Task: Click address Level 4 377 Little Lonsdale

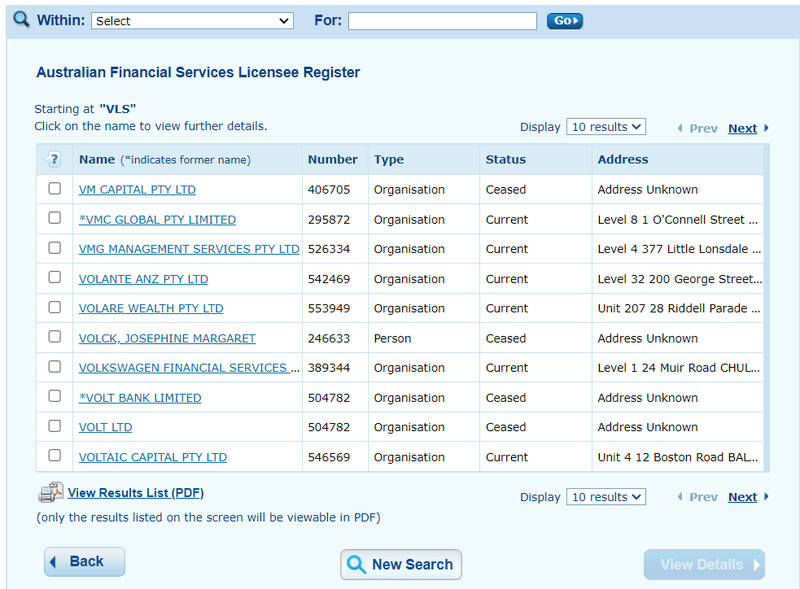Action: tap(680, 249)
